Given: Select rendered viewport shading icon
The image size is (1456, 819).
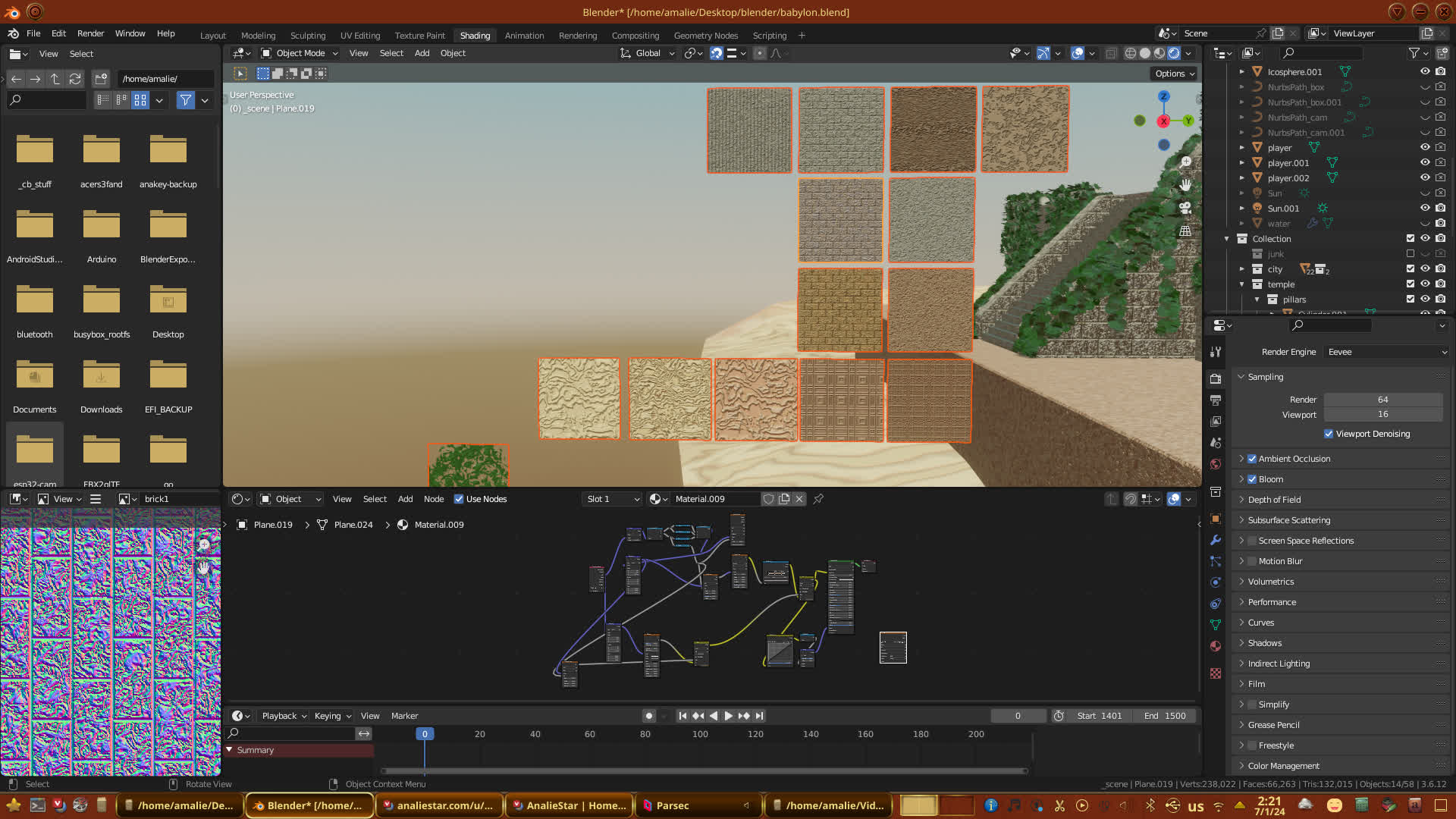Looking at the screenshot, I should click(1174, 53).
